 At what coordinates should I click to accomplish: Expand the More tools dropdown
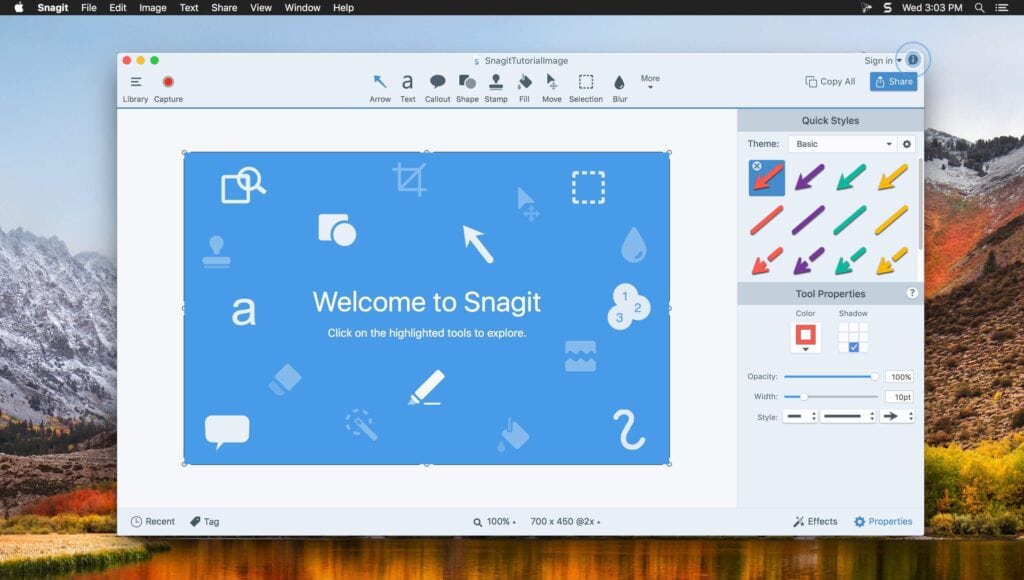point(650,82)
